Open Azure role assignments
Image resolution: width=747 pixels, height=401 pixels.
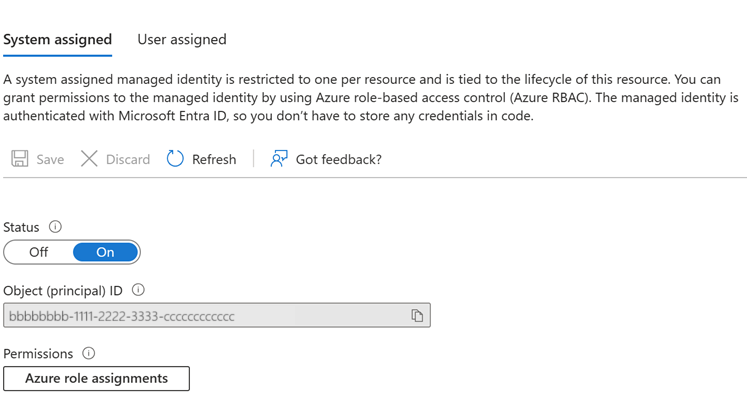[x=96, y=379]
